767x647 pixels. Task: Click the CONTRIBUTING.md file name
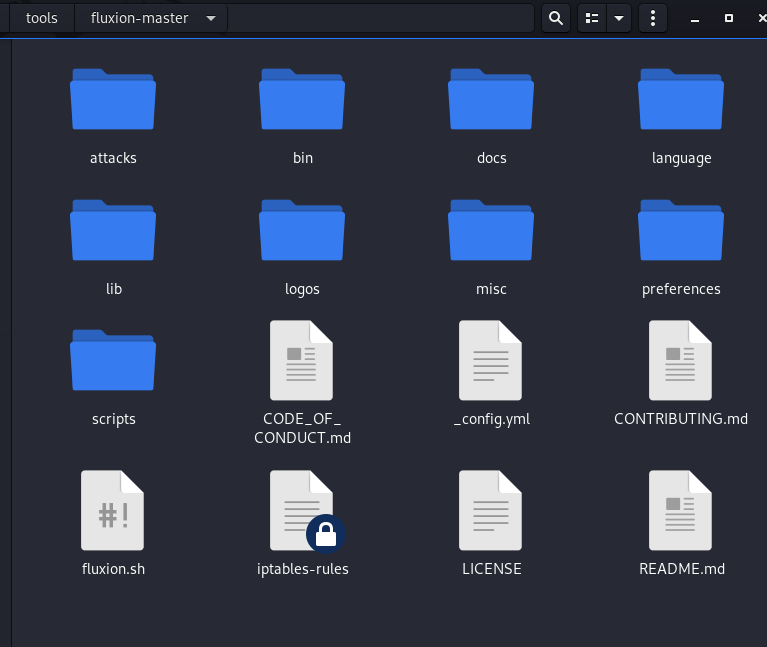(x=681, y=419)
